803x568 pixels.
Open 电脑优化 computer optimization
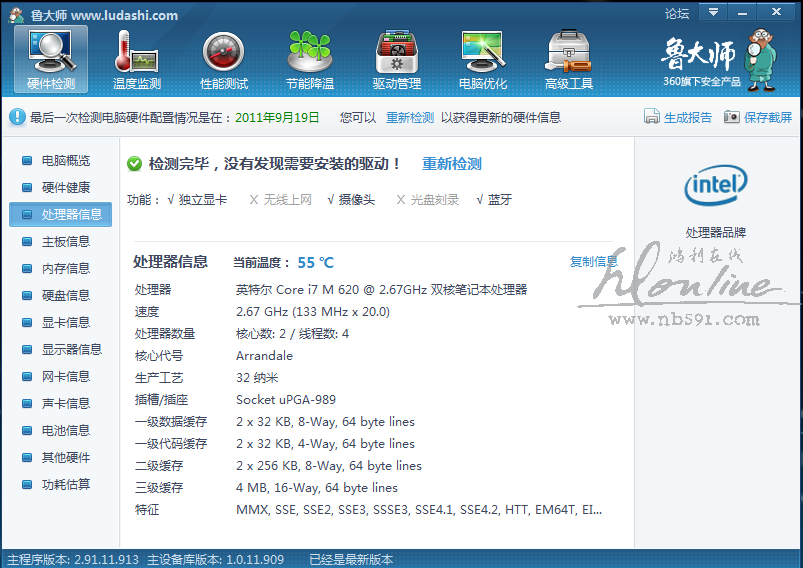click(482, 59)
